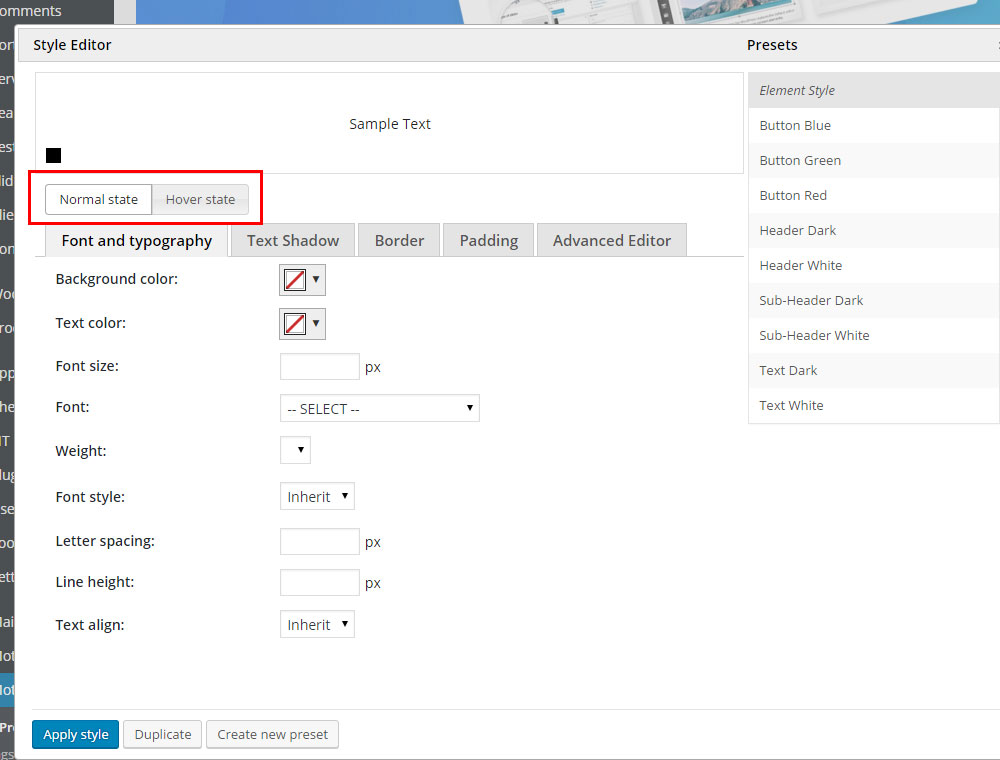This screenshot has width=1000, height=760.
Task: Switch to the Padding tab
Action: 489,240
